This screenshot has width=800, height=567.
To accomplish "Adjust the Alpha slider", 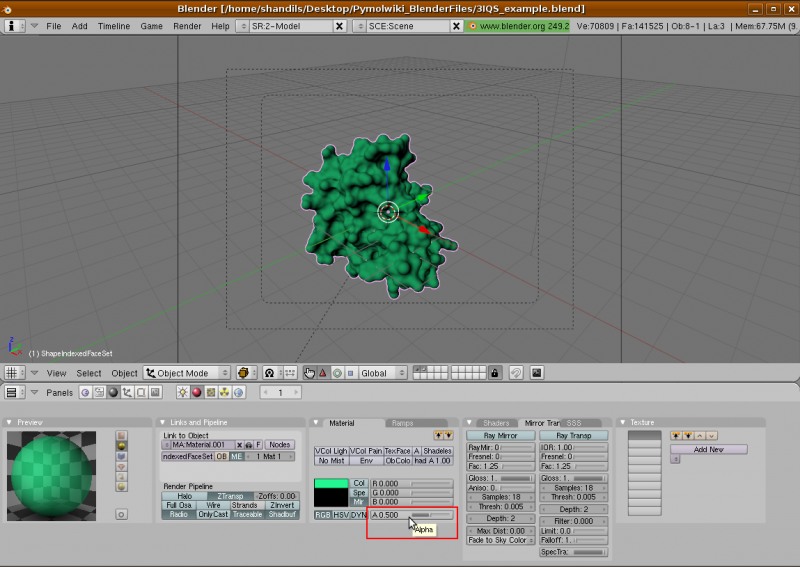I will coord(411,515).
